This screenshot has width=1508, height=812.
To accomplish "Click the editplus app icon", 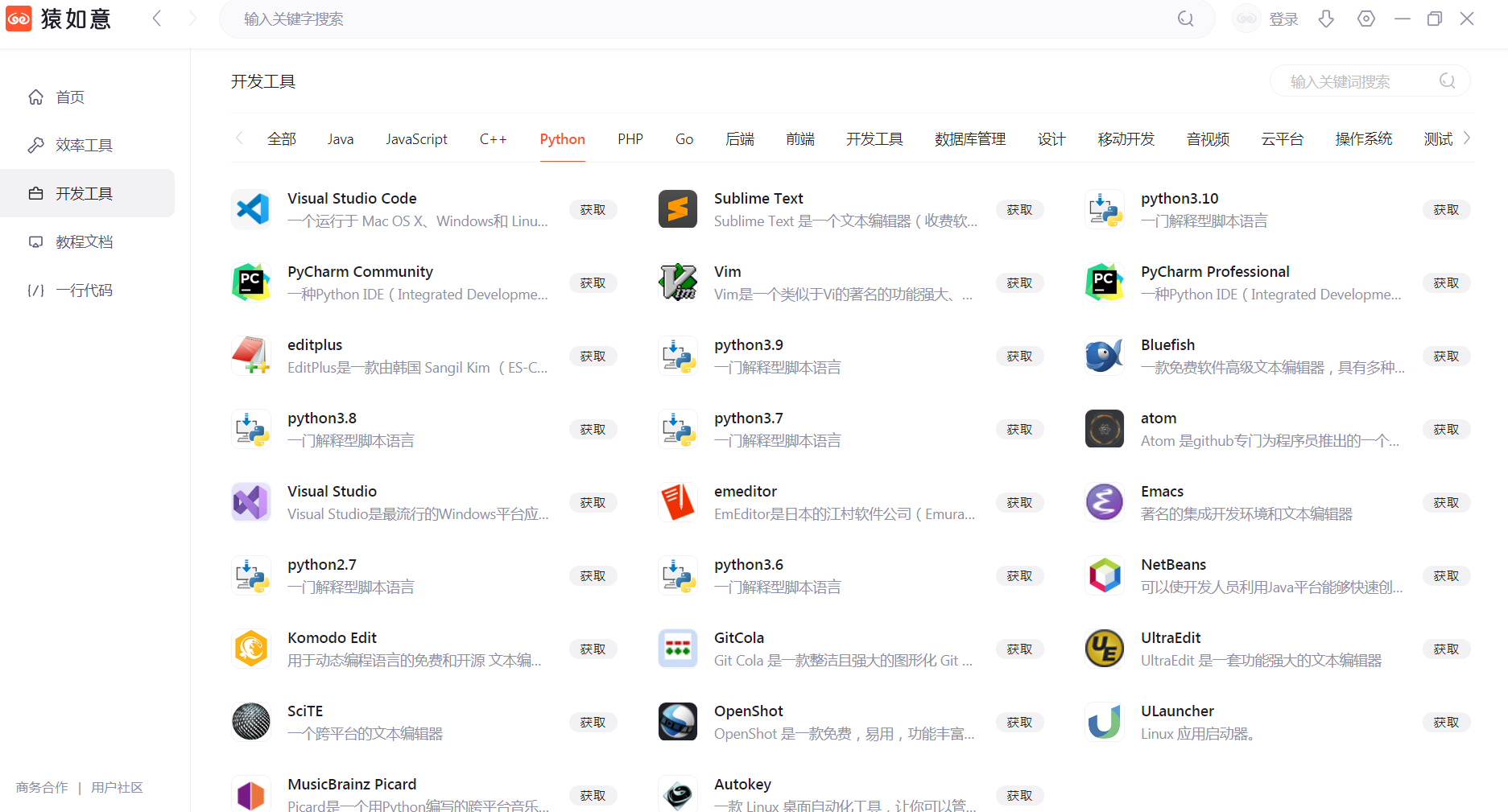I will pyautogui.click(x=251, y=356).
